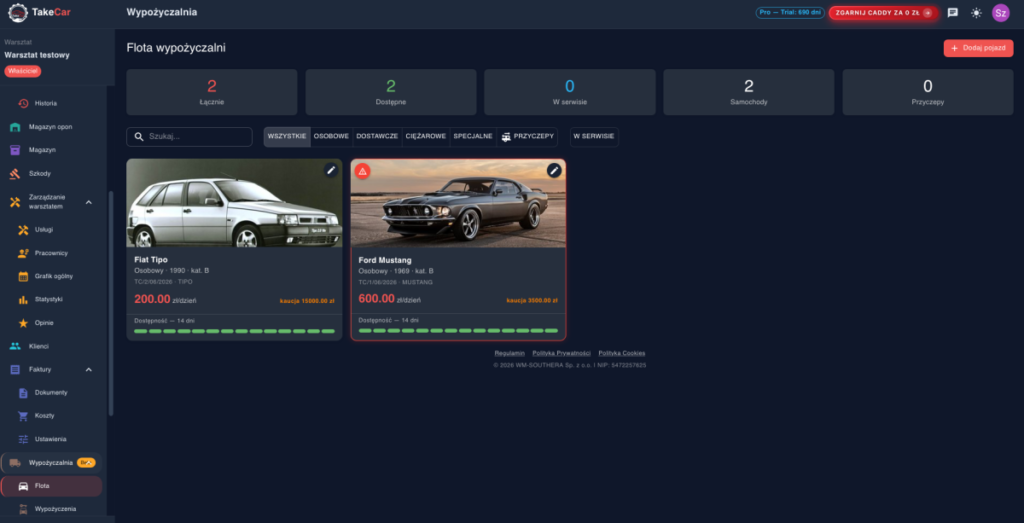1024x523 pixels.
Task: Click the Szukaj search field
Action: 189,136
